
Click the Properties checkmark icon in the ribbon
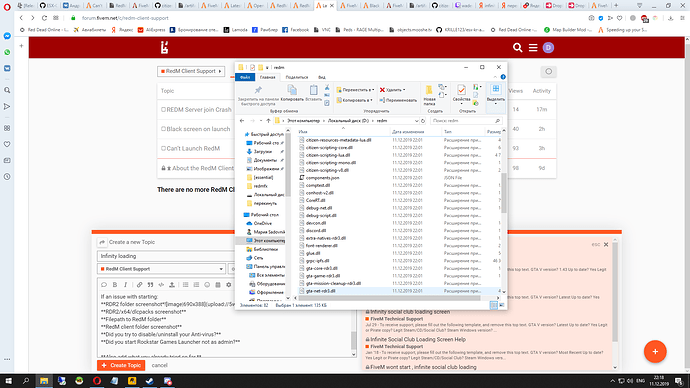pos(461,90)
